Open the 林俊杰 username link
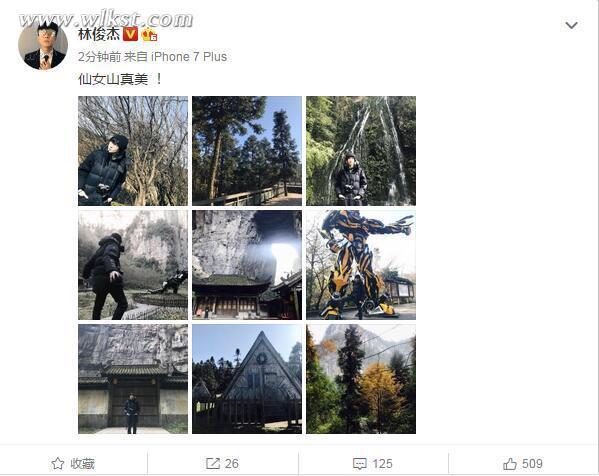The image size is (599, 476). tap(99, 34)
